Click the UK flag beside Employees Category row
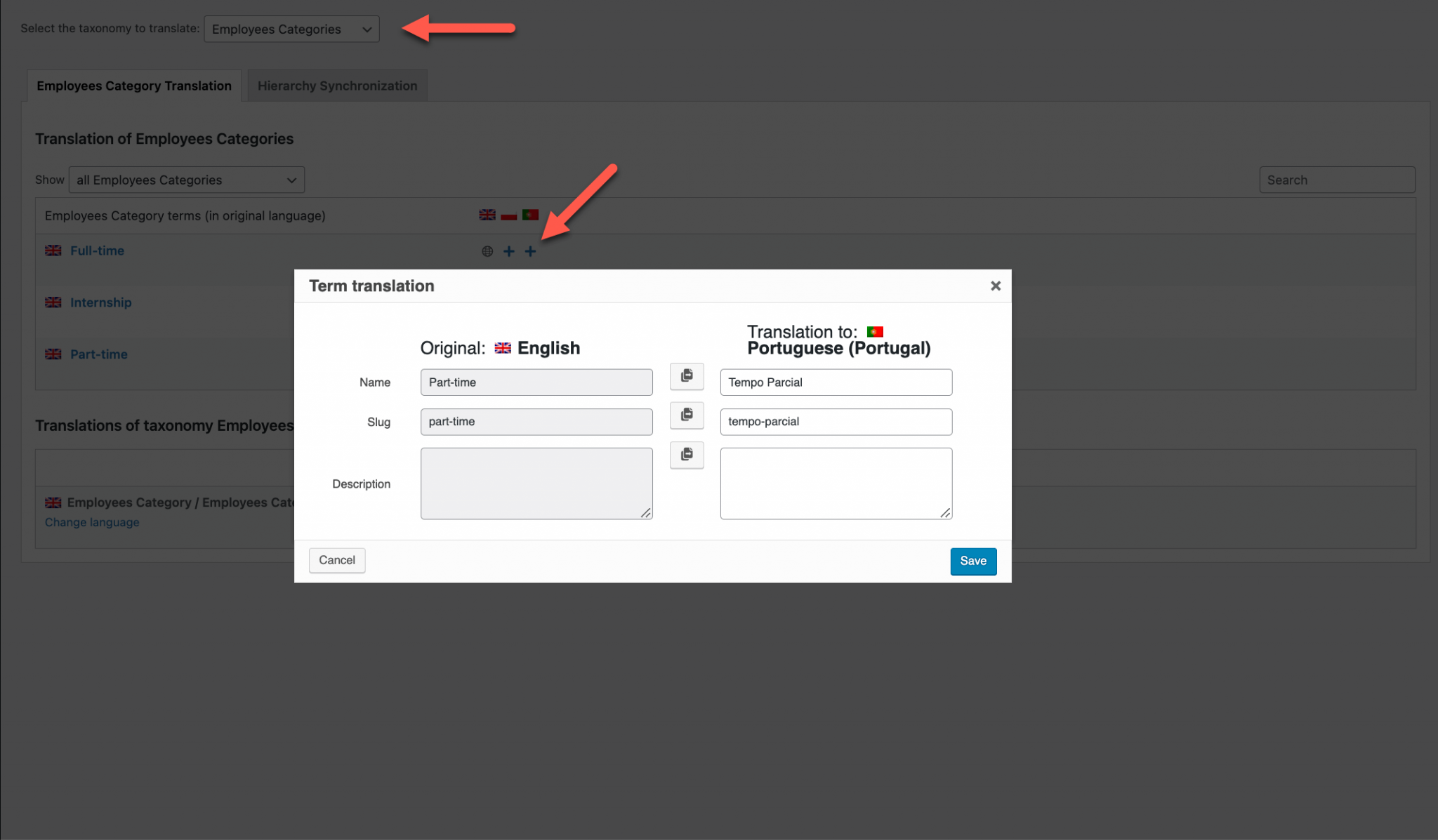The image size is (1438, 840). click(x=53, y=502)
